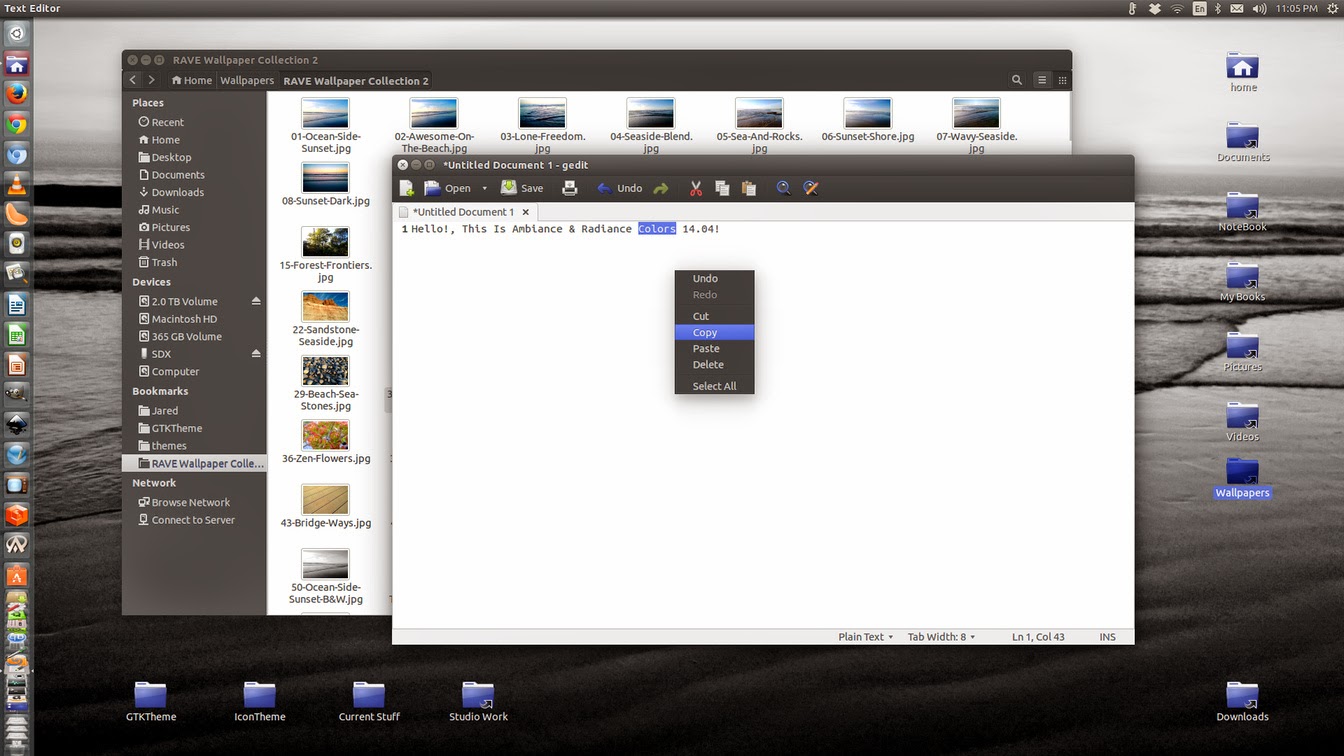The height and width of the screenshot is (756, 1344).
Task: Open Recent in the Places sidebar
Action: coord(160,122)
